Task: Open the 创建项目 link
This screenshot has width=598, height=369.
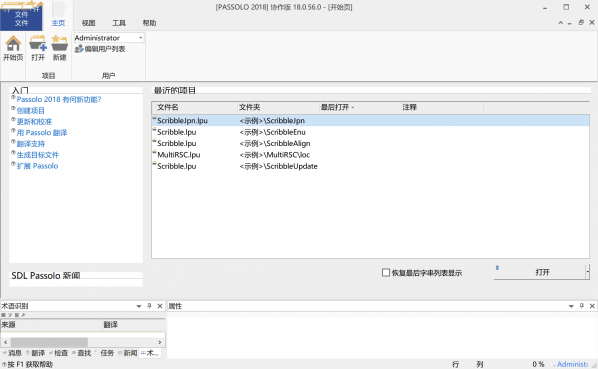Action: (x=31, y=111)
